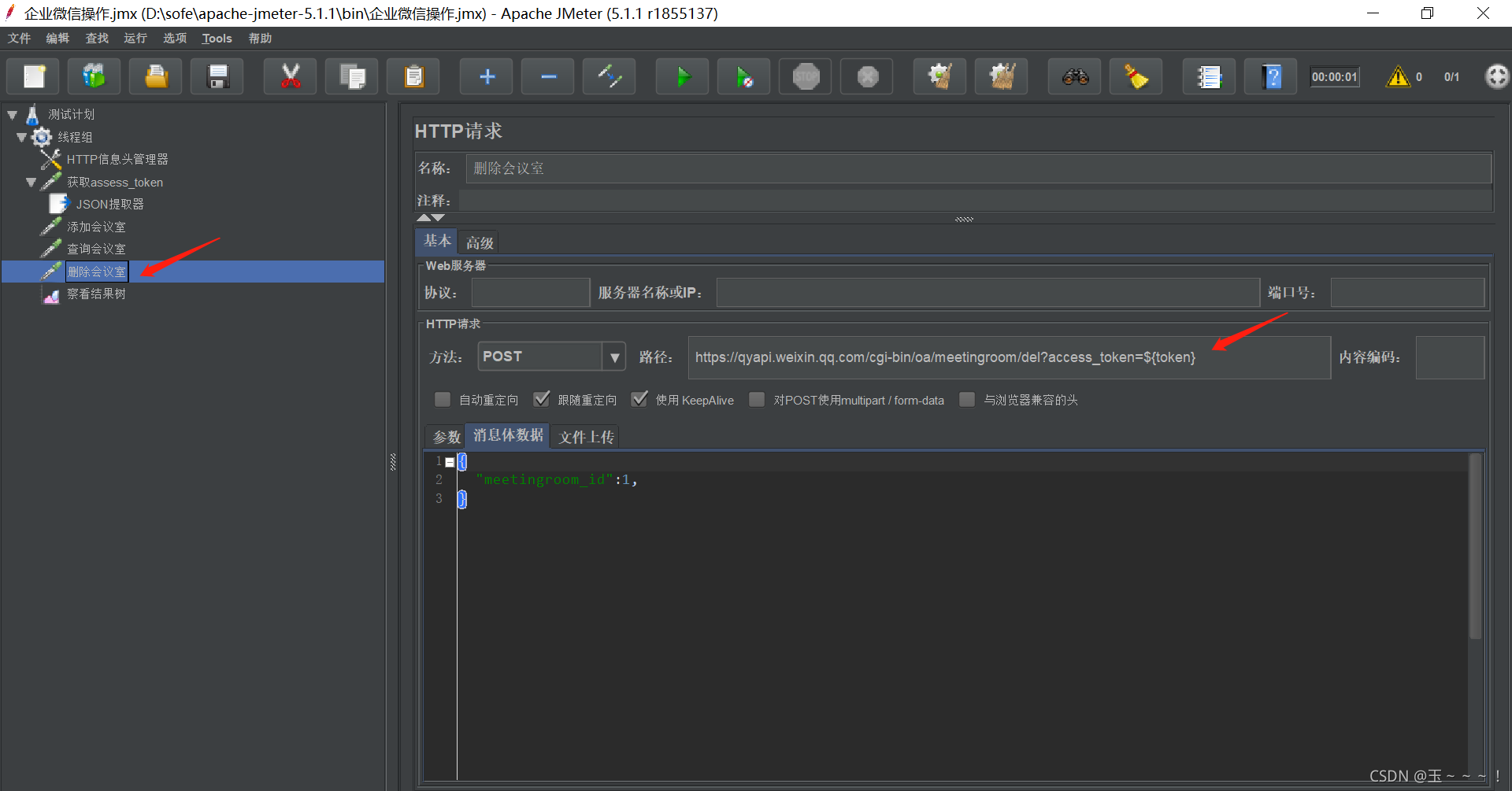
Task: Open the 文件 menu
Action: (20, 39)
